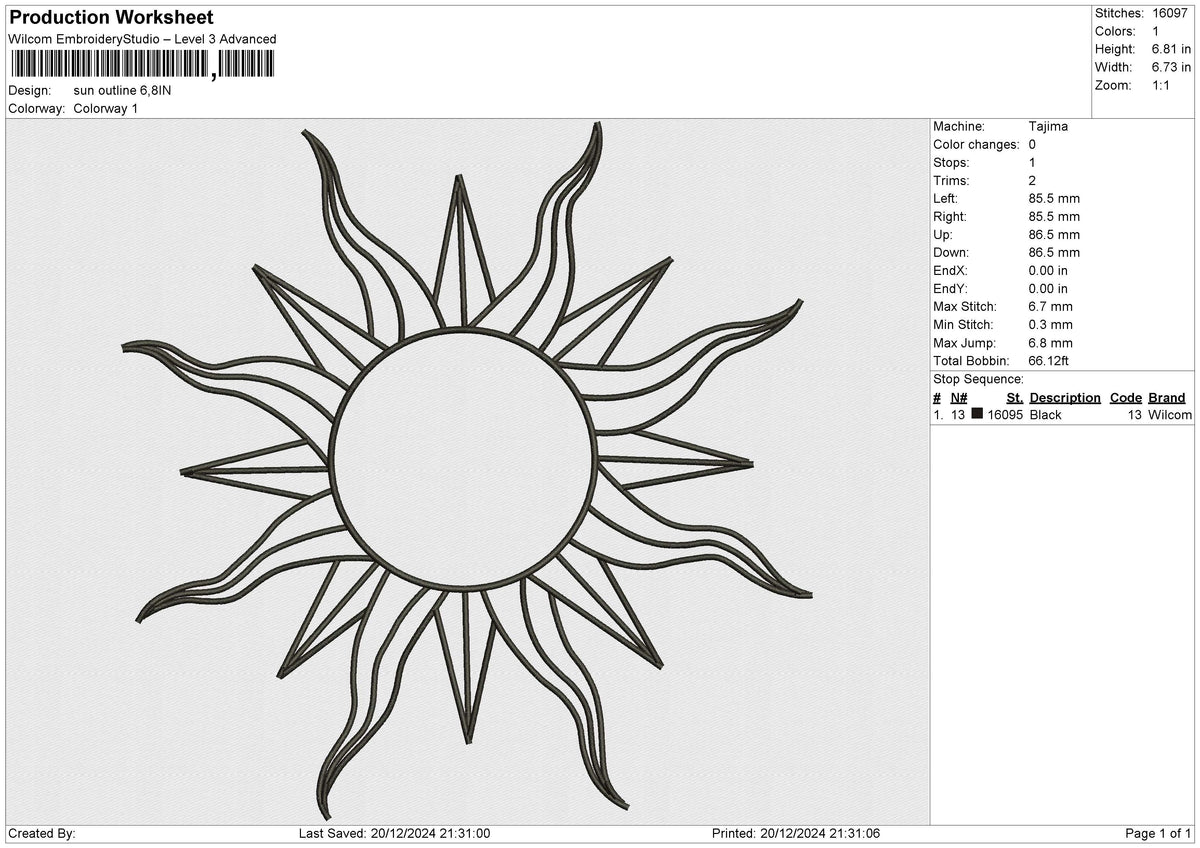Click the sun embroidery design preview
The height and width of the screenshot is (848, 1200).
coord(466,470)
